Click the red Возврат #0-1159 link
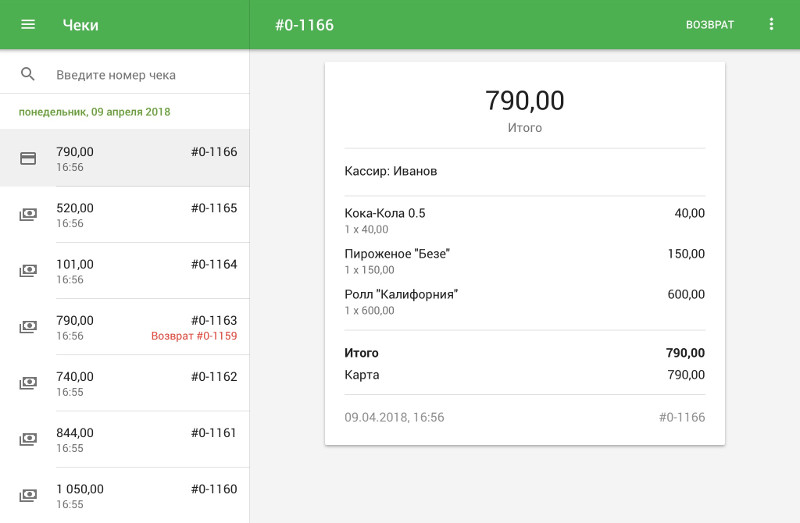The image size is (800, 523). (x=194, y=337)
